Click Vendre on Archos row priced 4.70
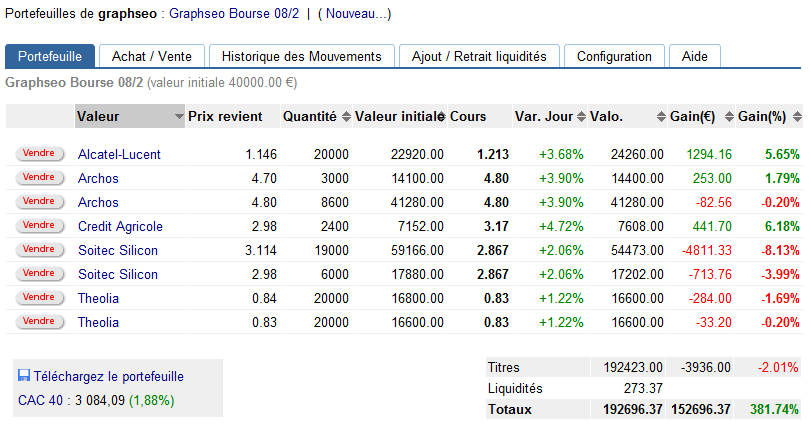 coord(39,178)
